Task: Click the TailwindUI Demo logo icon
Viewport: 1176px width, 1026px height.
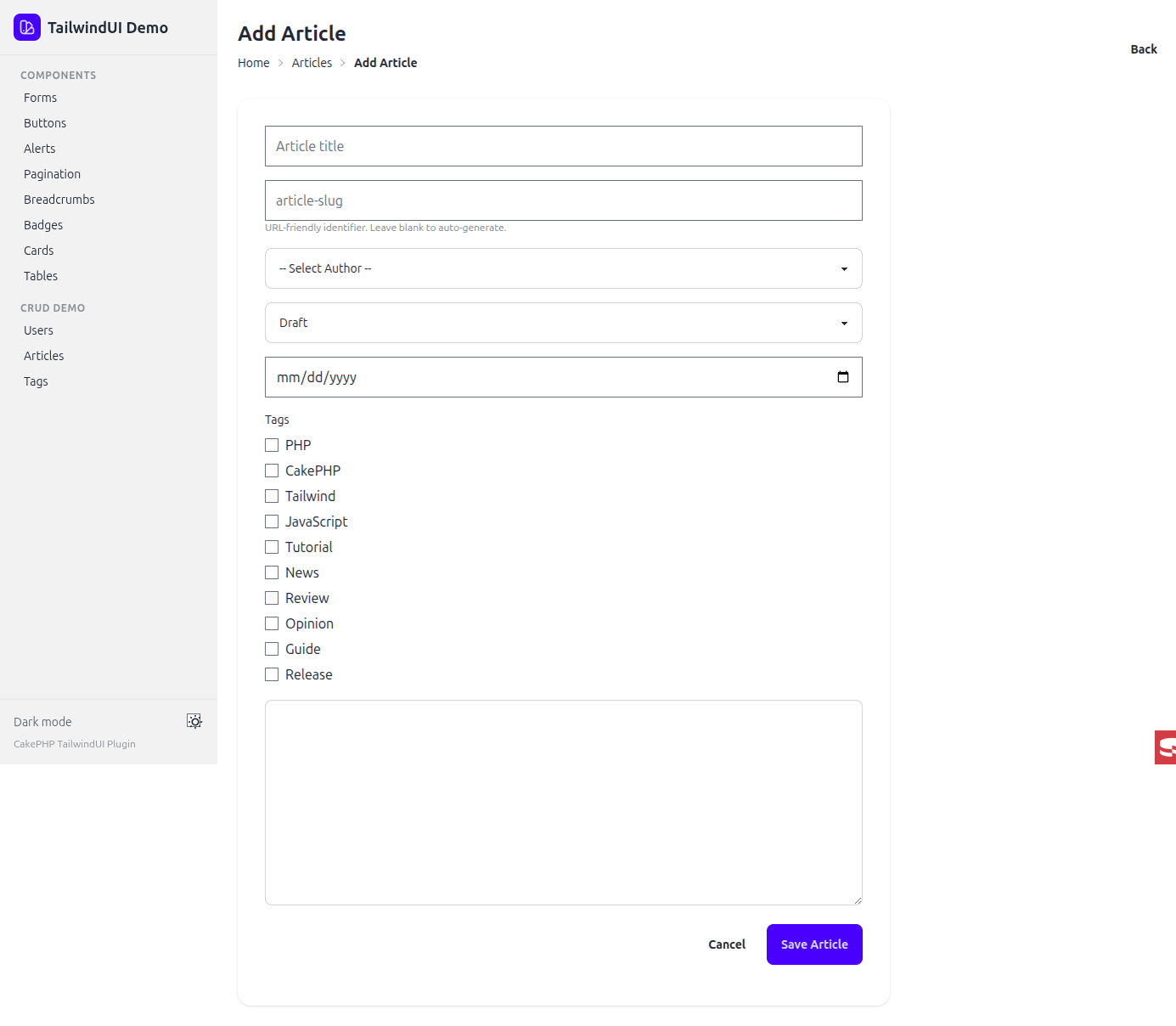Action: click(x=27, y=27)
